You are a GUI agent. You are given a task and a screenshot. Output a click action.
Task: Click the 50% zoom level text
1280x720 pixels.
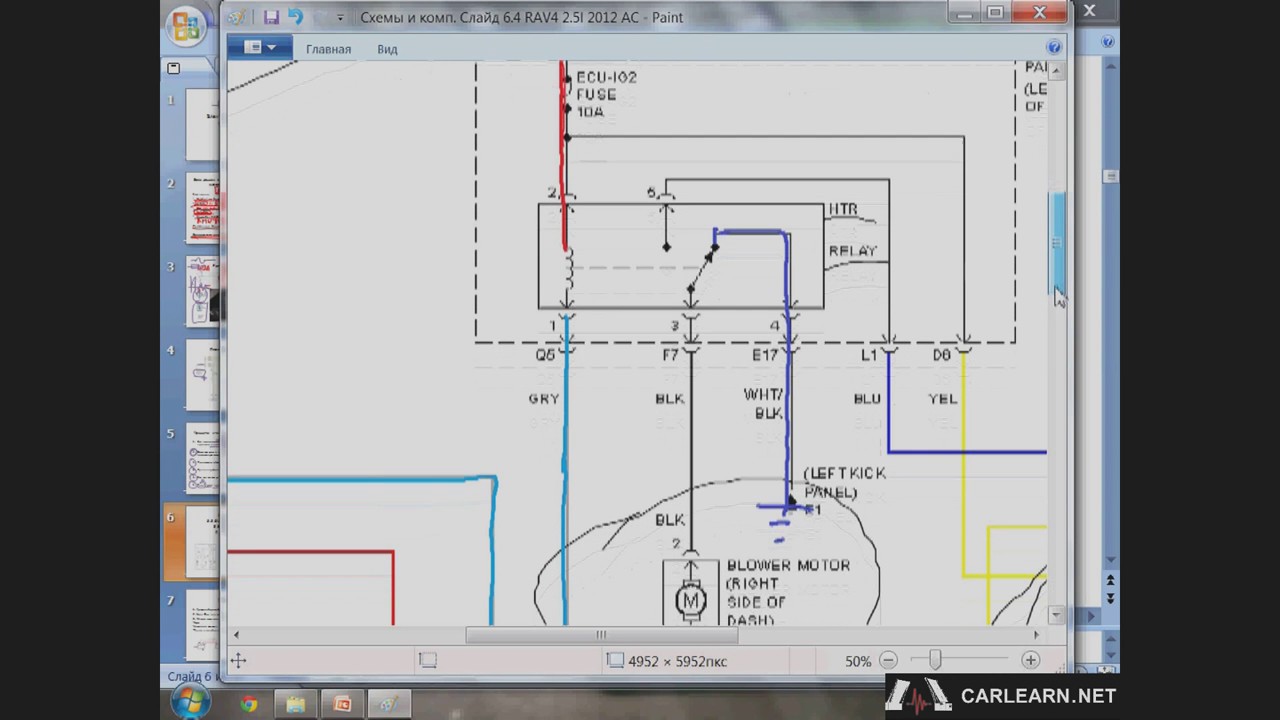pos(857,661)
